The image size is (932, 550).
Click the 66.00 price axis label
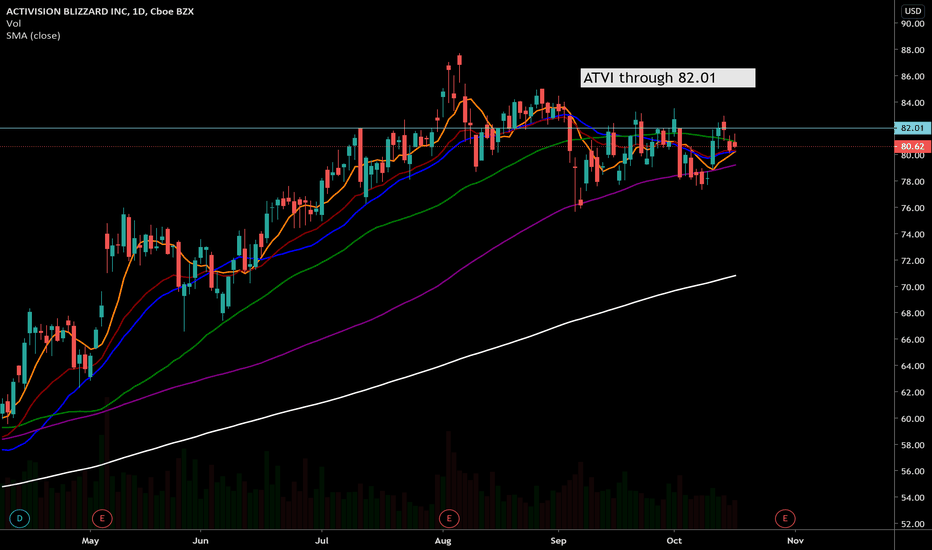pyautogui.click(x=912, y=340)
